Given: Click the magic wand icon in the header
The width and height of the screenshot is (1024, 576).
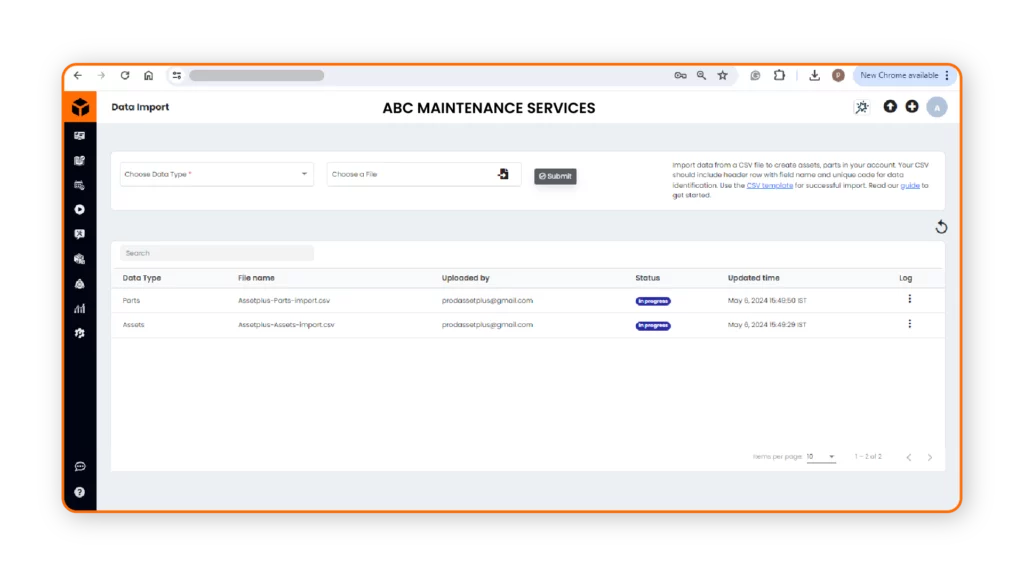Looking at the screenshot, I should tap(862, 107).
